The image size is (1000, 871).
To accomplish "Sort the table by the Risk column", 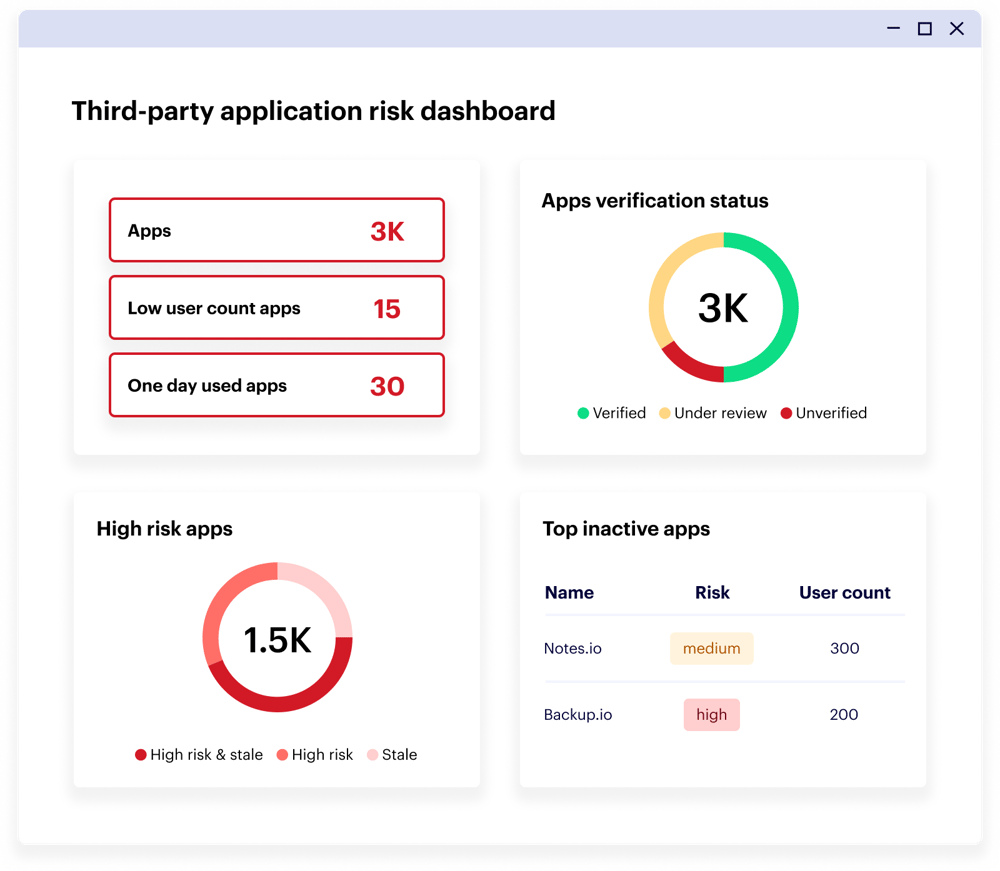I will (x=711, y=592).
